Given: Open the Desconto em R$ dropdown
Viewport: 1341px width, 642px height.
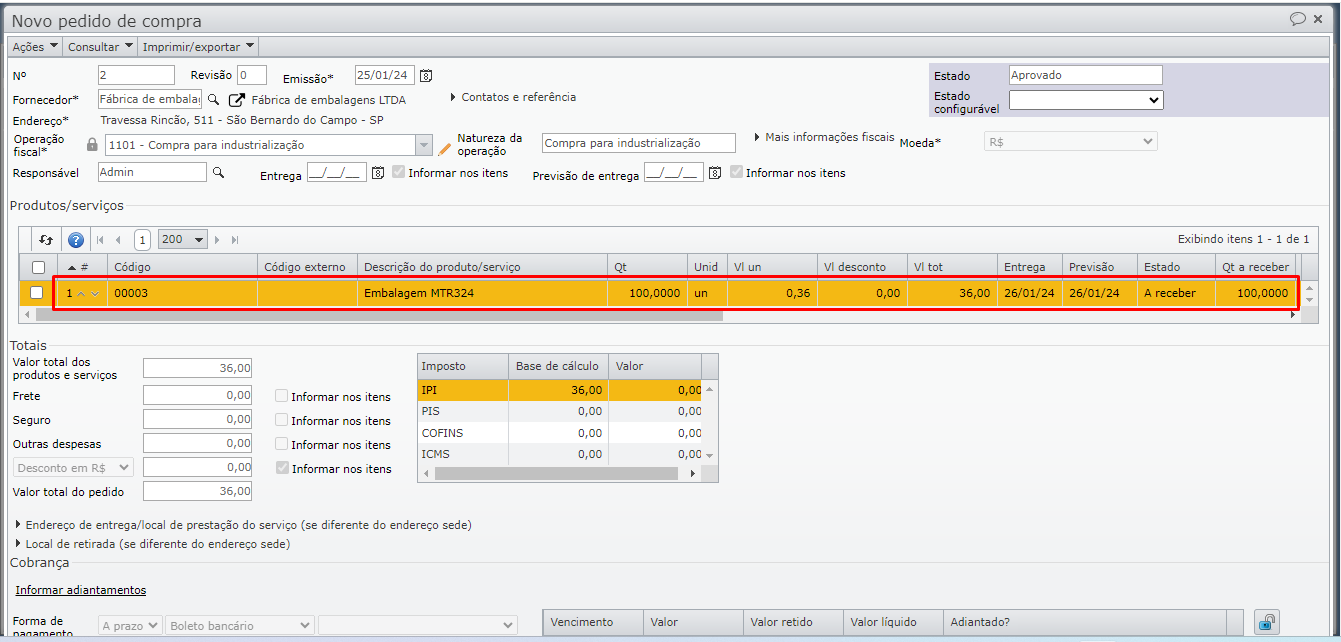Looking at the screenshot, I should coord(73,467).
